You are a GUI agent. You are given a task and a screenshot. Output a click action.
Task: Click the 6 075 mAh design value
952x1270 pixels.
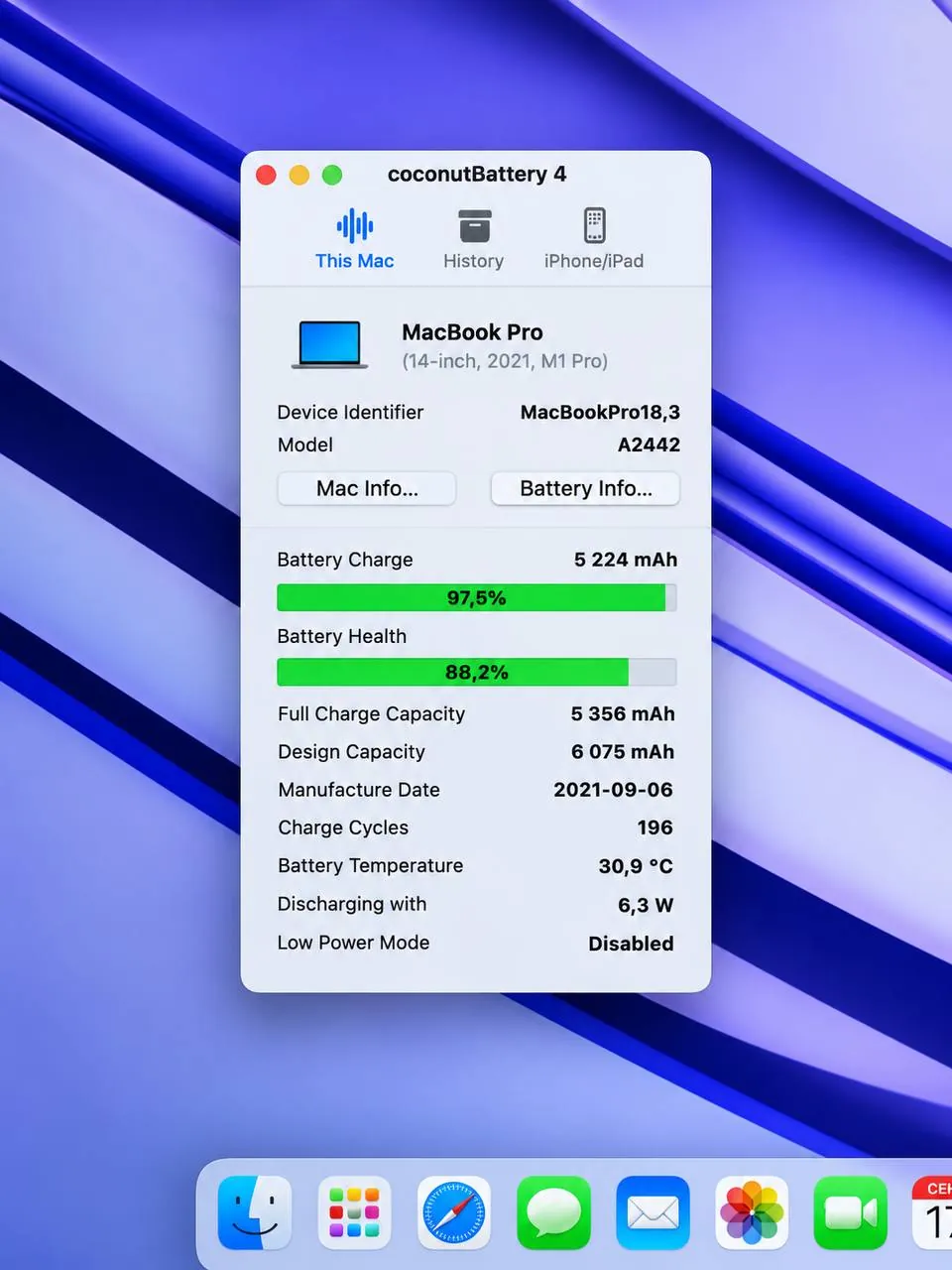(x=623, y=752)
